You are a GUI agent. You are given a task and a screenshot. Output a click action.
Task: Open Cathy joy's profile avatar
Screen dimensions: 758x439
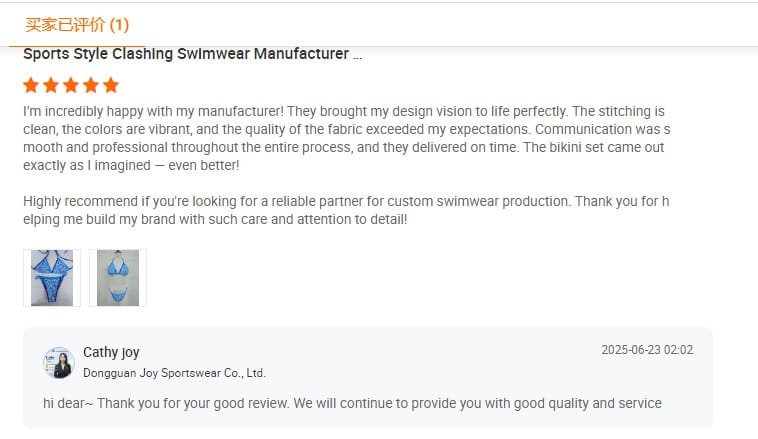(x=59, y=363)
